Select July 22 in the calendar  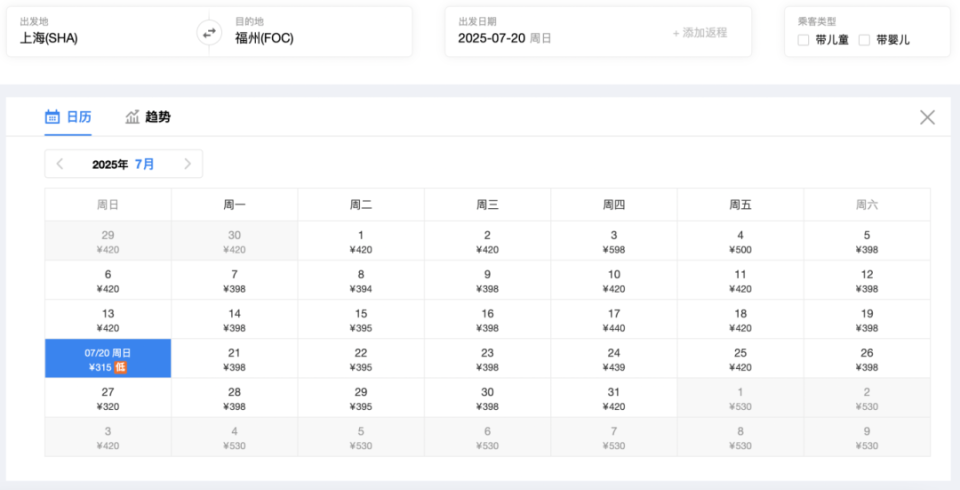tap(361, 358)
